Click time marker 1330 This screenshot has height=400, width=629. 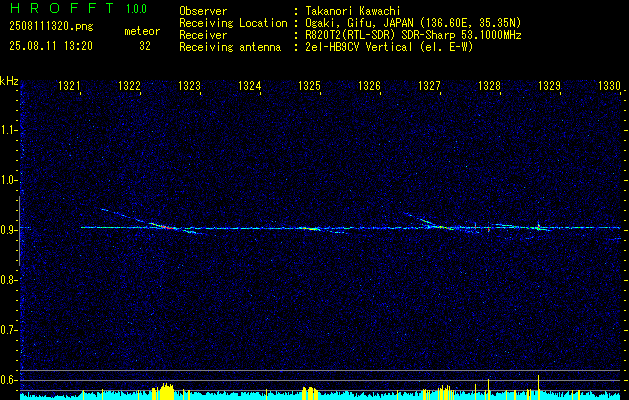click(x=609, y=85)
